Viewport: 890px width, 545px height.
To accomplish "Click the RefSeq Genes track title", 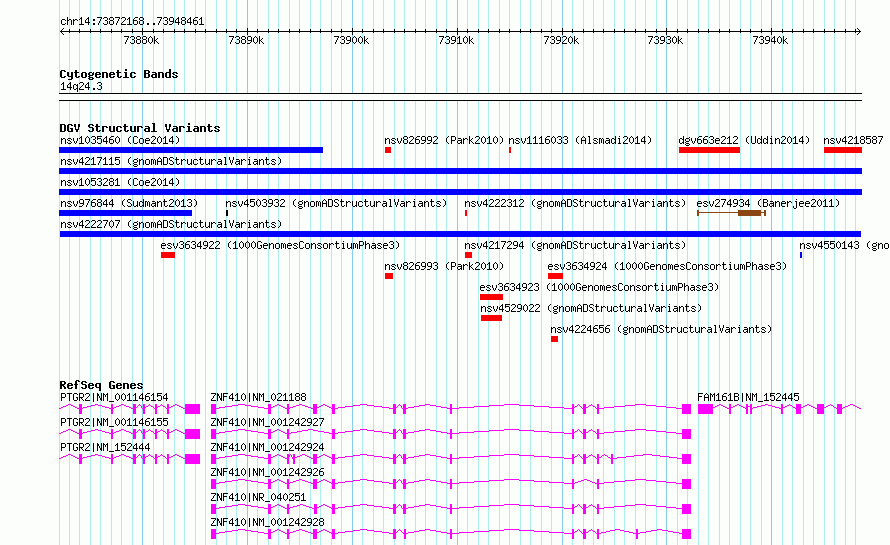I will [101, 385].
